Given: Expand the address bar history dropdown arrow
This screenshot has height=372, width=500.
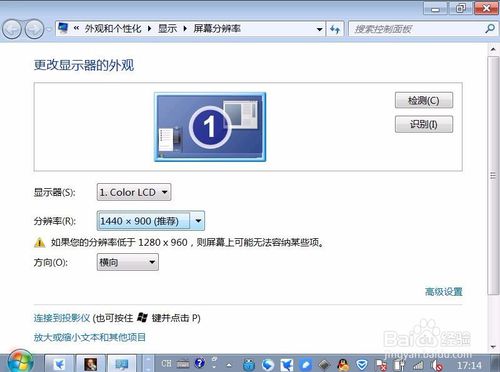Looking at the screenshot, I should click(319, 29).
